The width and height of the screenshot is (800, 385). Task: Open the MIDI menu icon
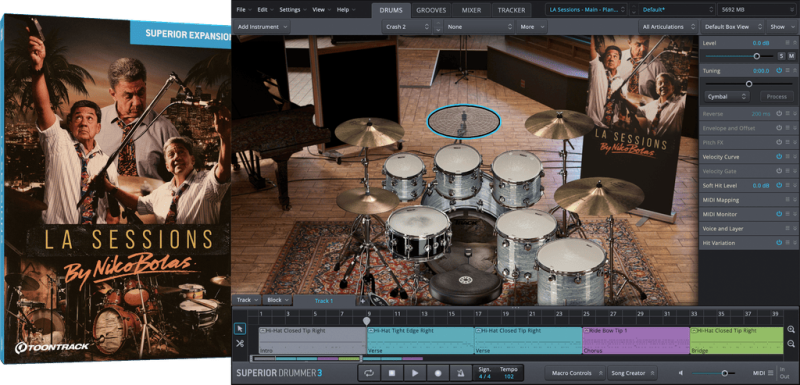click(x=770, y=373)
